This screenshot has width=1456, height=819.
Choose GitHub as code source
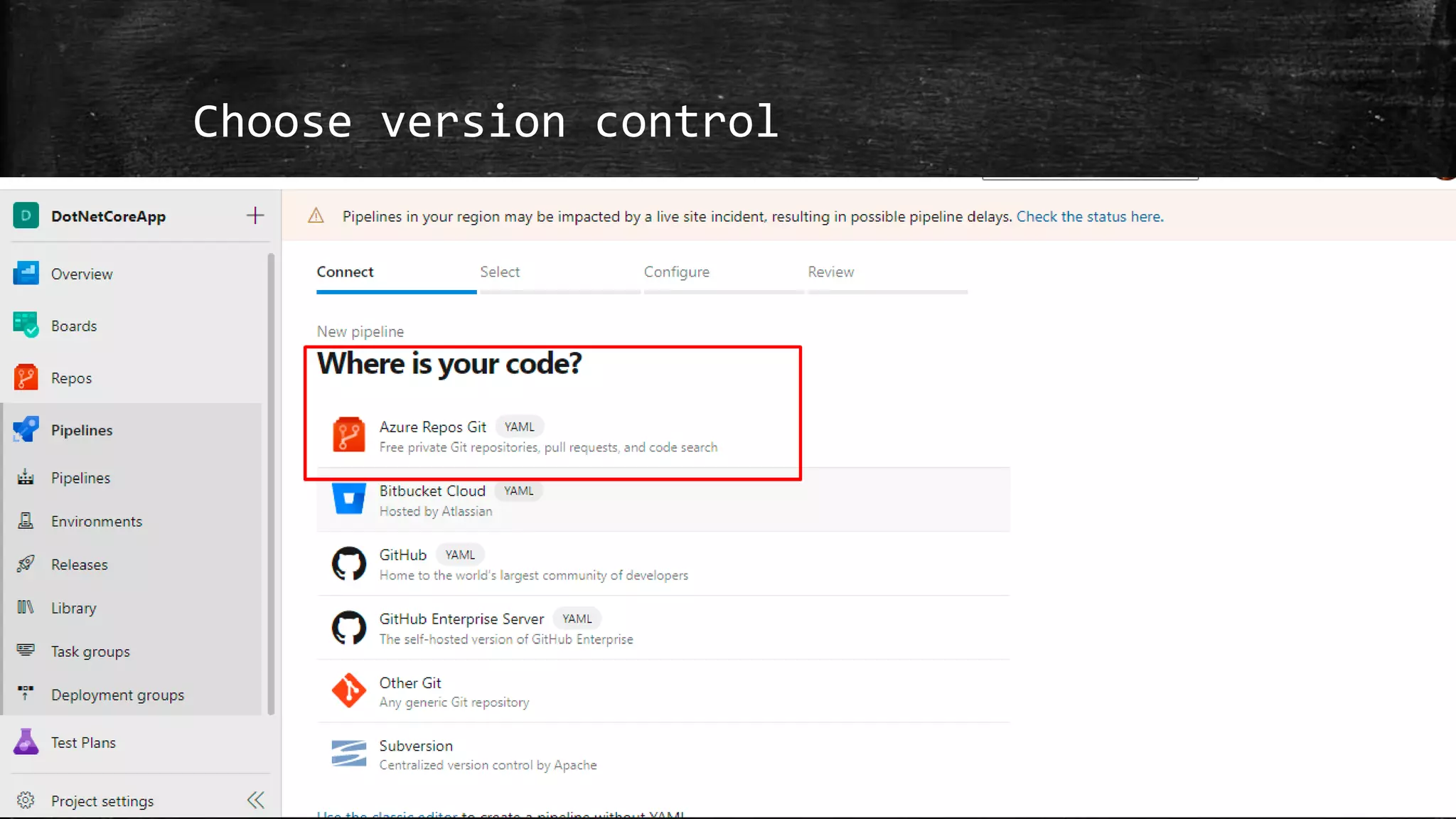click(x=402, y=555)
